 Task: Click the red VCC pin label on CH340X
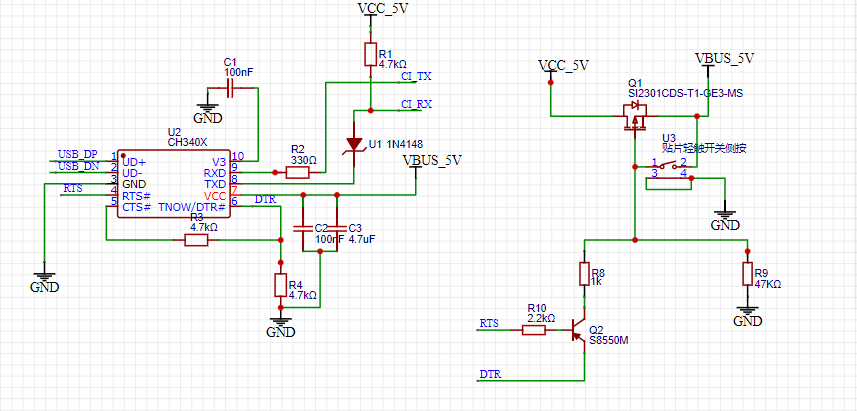click(215, 196)
